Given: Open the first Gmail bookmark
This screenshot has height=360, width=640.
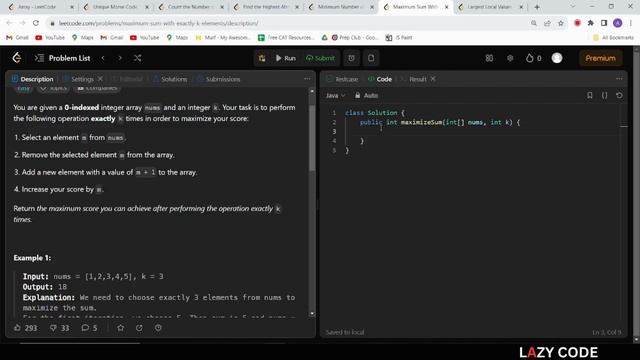Looking at the screenshot, I should 17,38.
